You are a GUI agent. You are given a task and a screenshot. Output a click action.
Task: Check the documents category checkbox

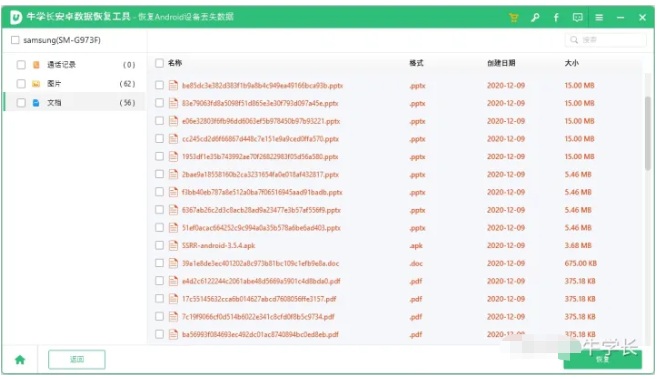(21, 103)
